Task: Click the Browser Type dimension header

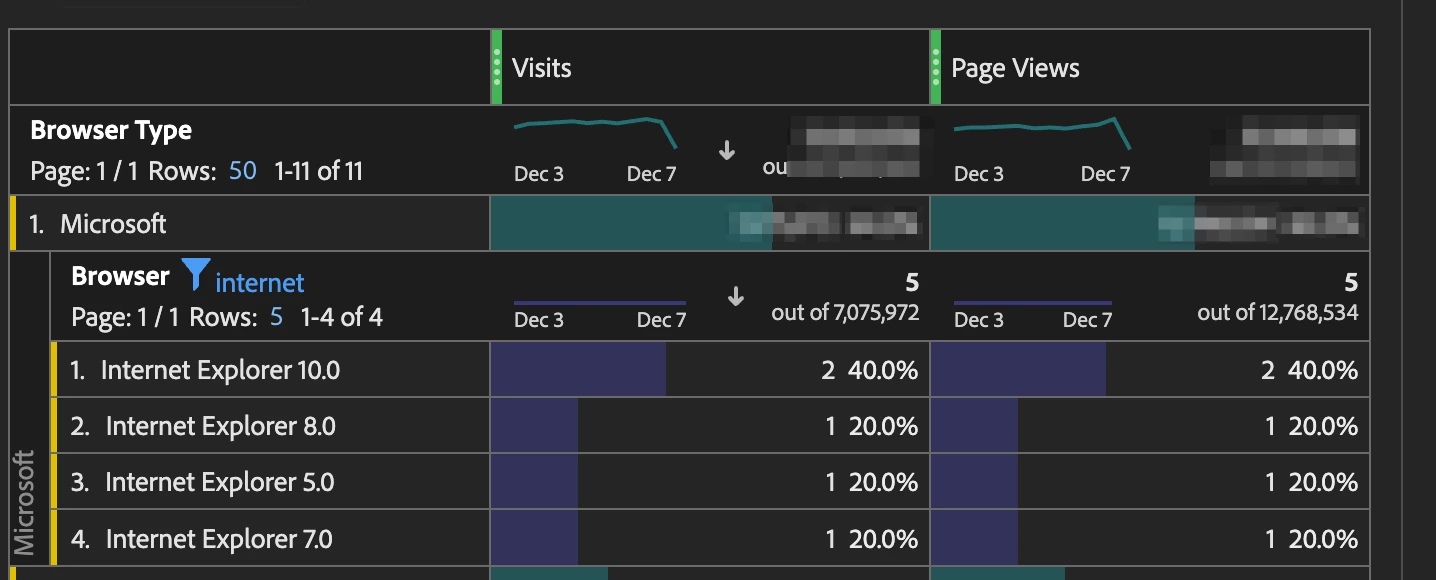Action: pyautogui.click(x=111, y=130)
